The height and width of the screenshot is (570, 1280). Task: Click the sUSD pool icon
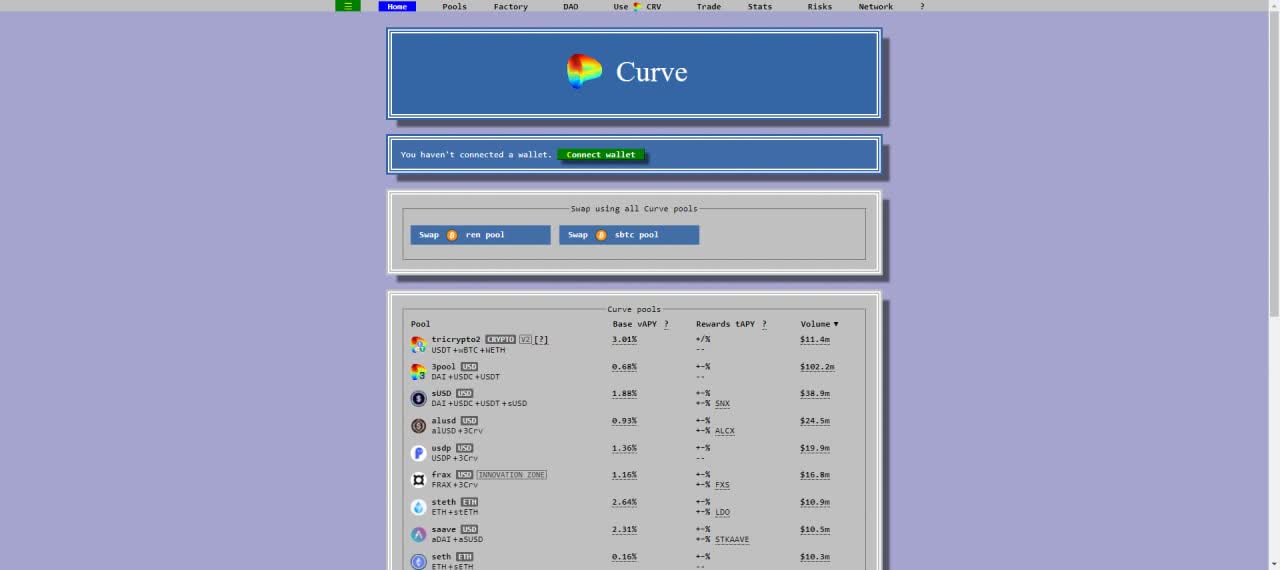pos(419,398)
